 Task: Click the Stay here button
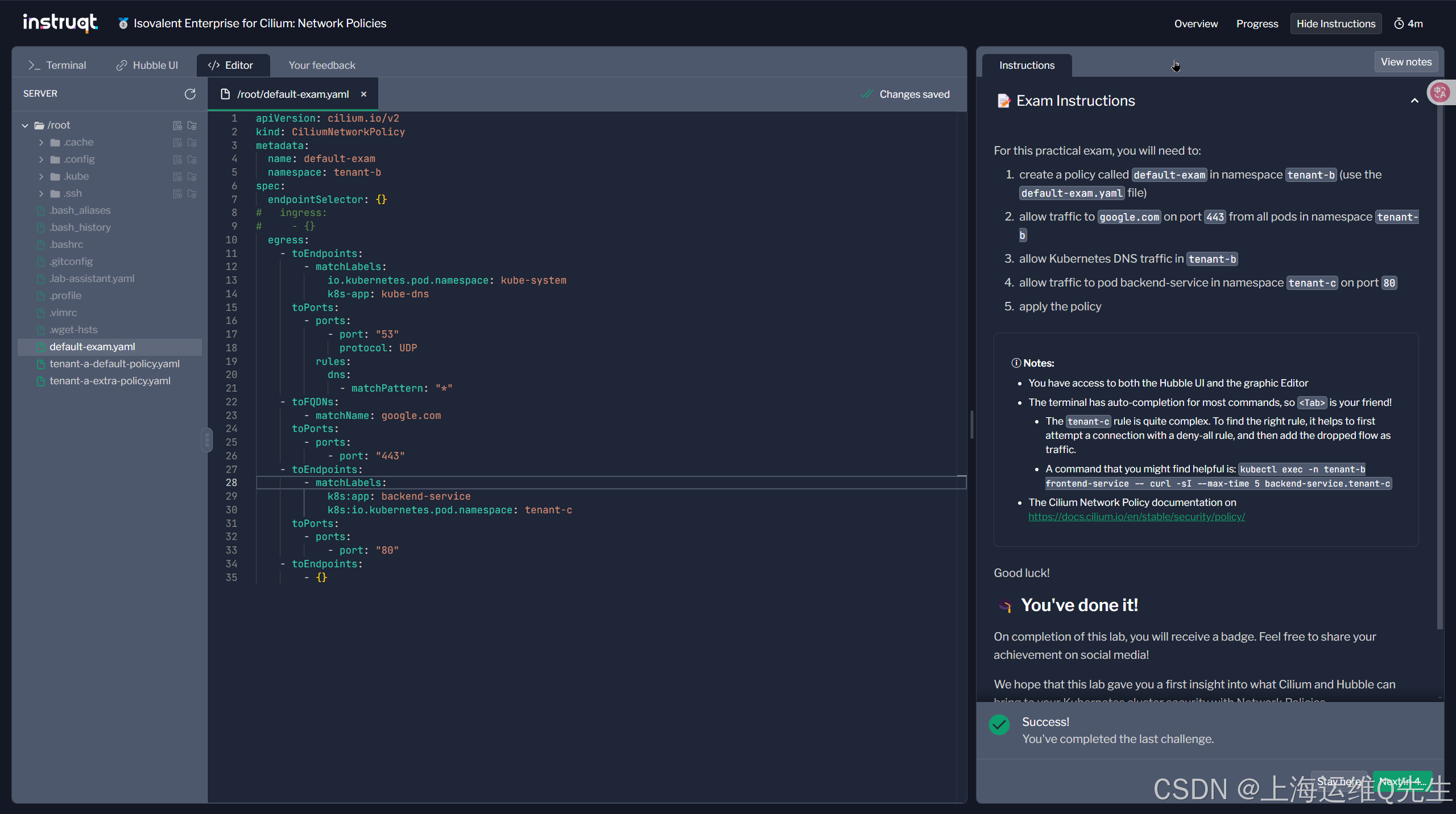(x=1338, y=782)
